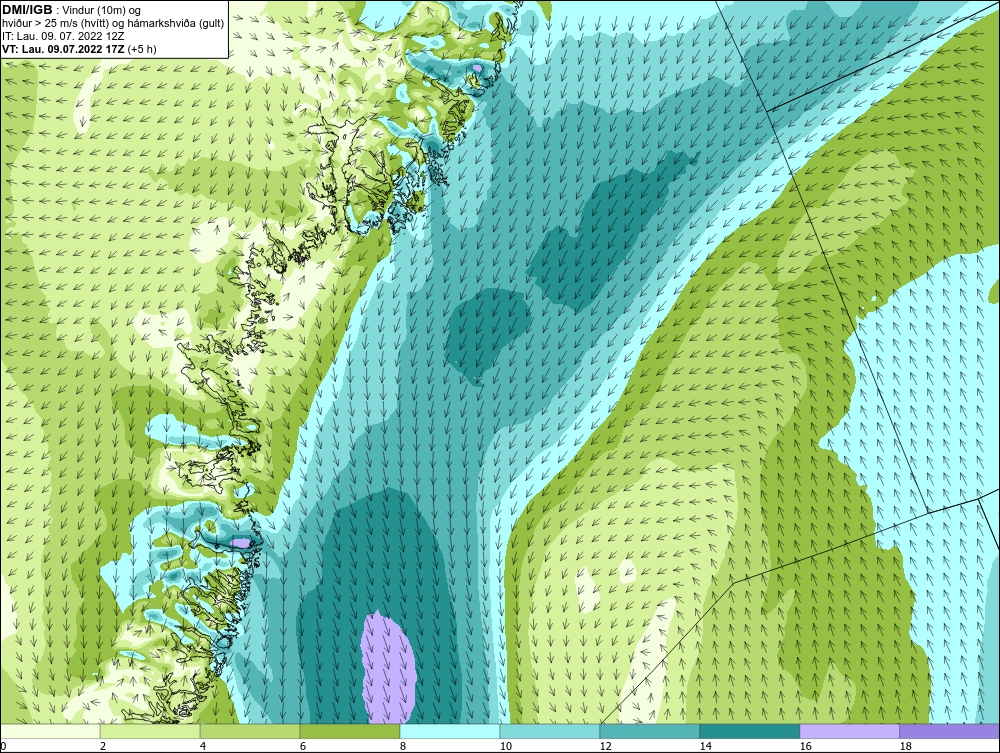
Task: Click legend tick label 10
Action: 506,746
